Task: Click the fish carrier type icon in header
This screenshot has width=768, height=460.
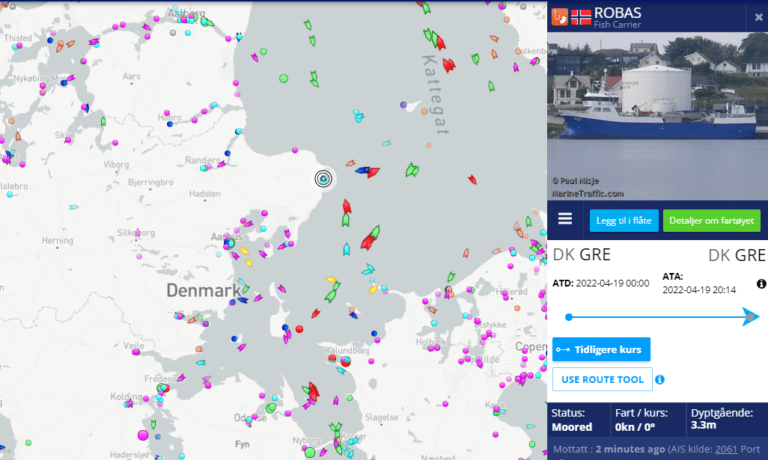Action: 560,17
